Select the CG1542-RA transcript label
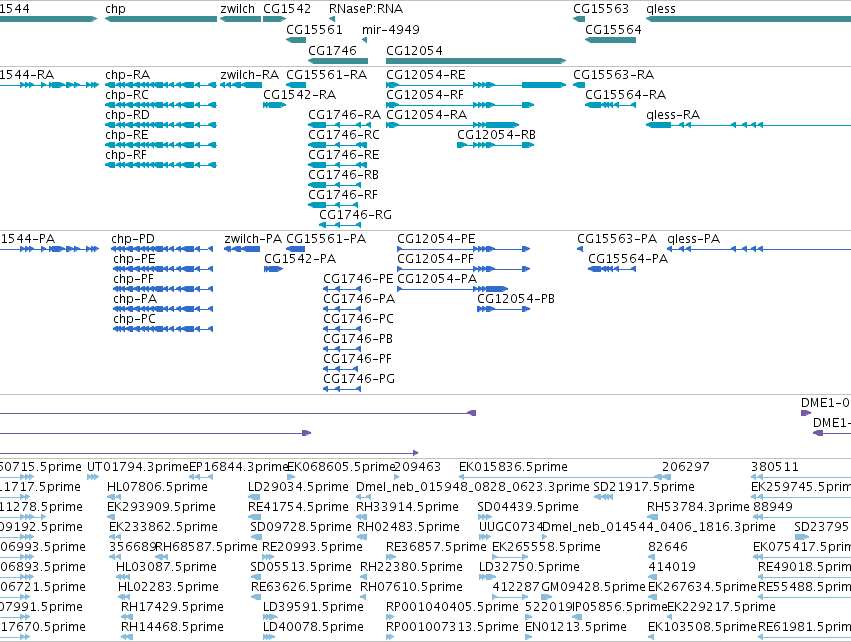The height and width of the screenshot is (642, 851). pyautogui.click(x=300, y=94)
